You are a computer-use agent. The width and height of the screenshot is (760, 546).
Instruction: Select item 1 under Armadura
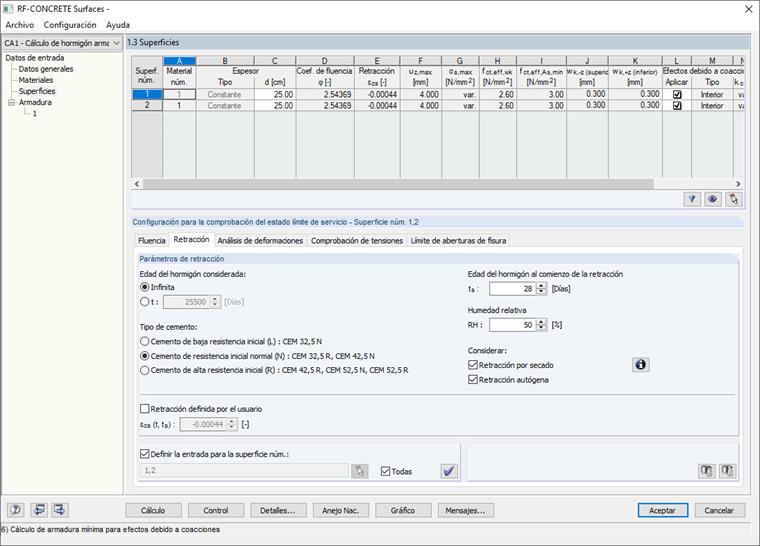pos(34,113)
